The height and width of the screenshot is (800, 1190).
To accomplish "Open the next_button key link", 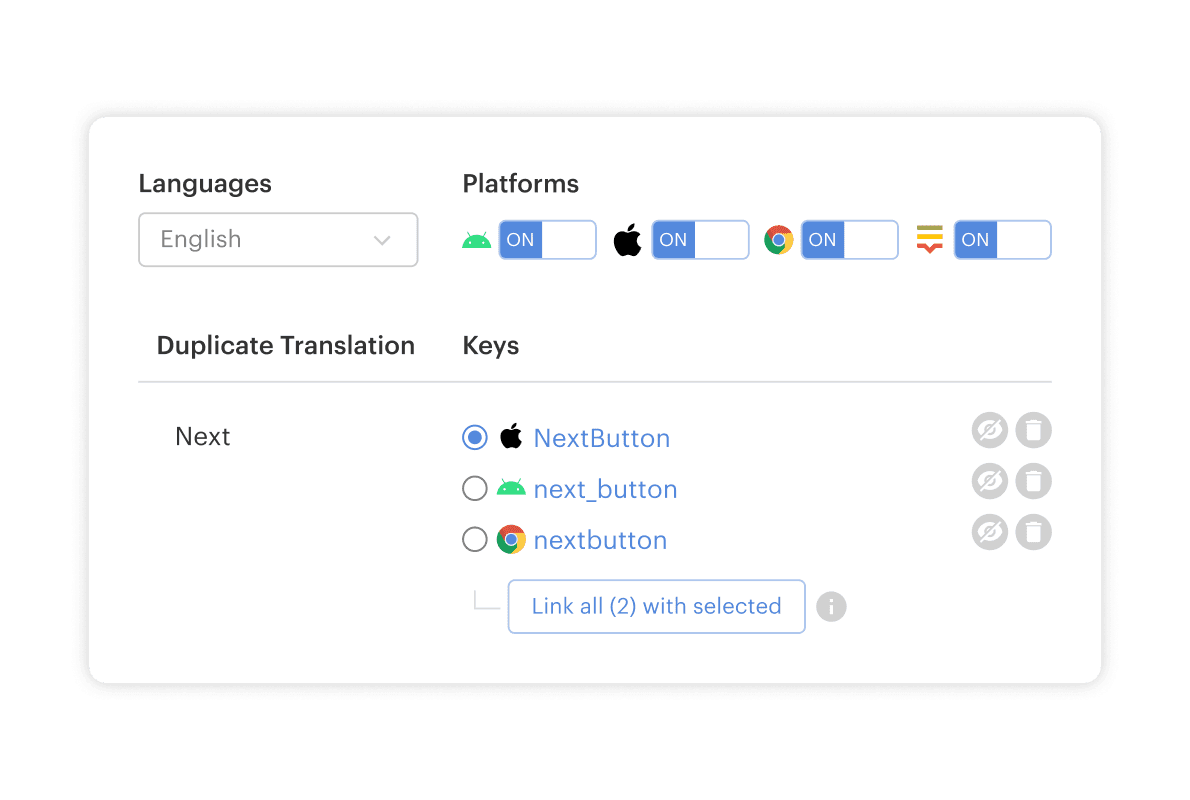I will pos(605,489).
